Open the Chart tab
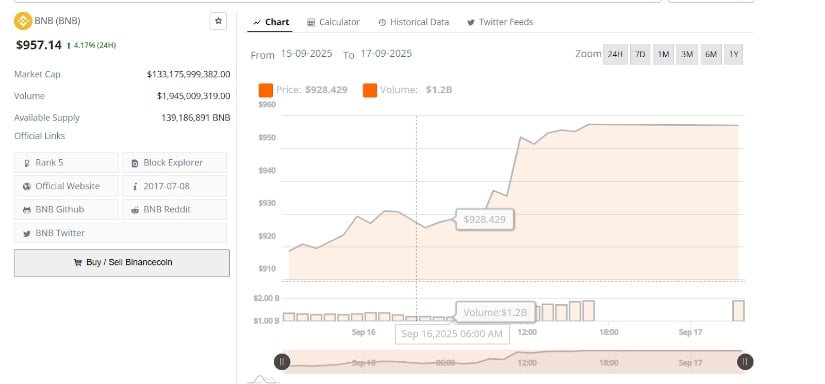This screenshot has width=825, height=384. [271, 22]
